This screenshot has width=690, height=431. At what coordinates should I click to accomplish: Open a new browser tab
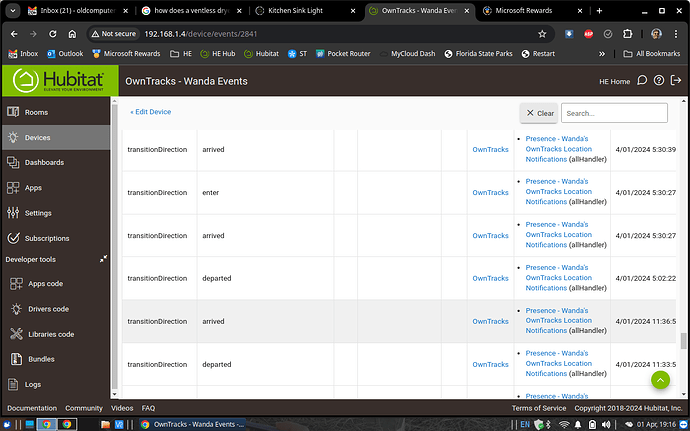point(599,11)
